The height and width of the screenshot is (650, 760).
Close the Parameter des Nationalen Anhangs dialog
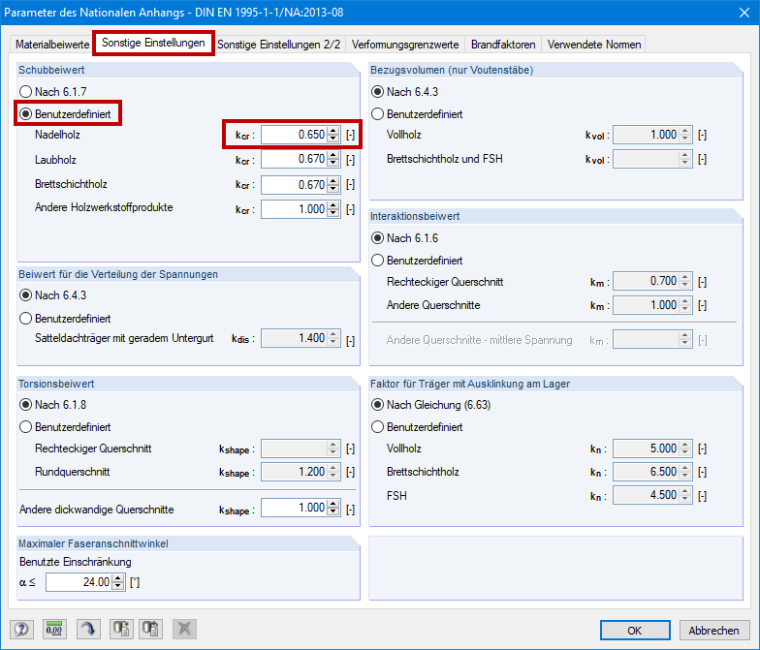click(744, 13)
